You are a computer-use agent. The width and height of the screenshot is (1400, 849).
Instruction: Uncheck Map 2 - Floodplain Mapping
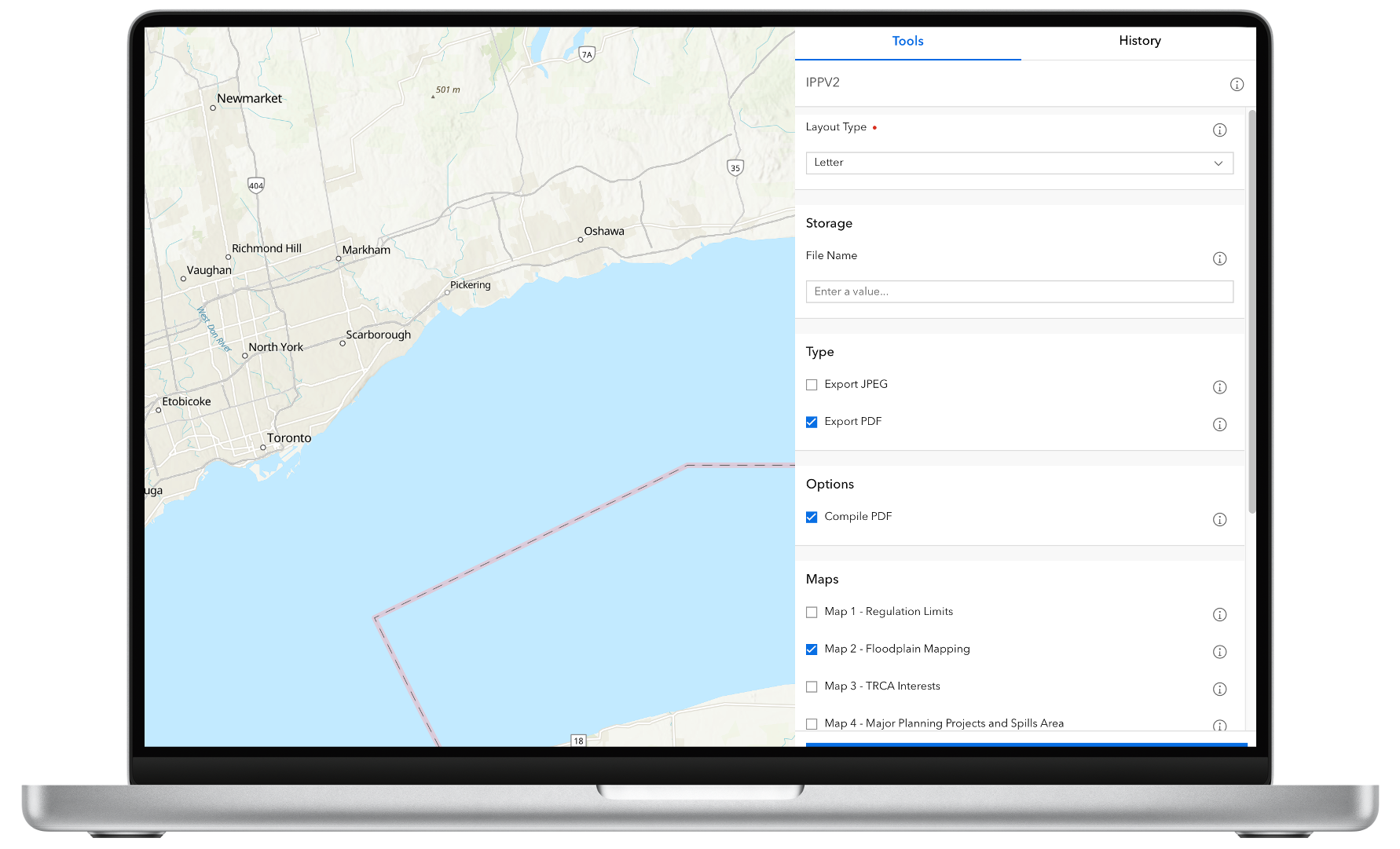pyautogui.click(x=812, y=650)
